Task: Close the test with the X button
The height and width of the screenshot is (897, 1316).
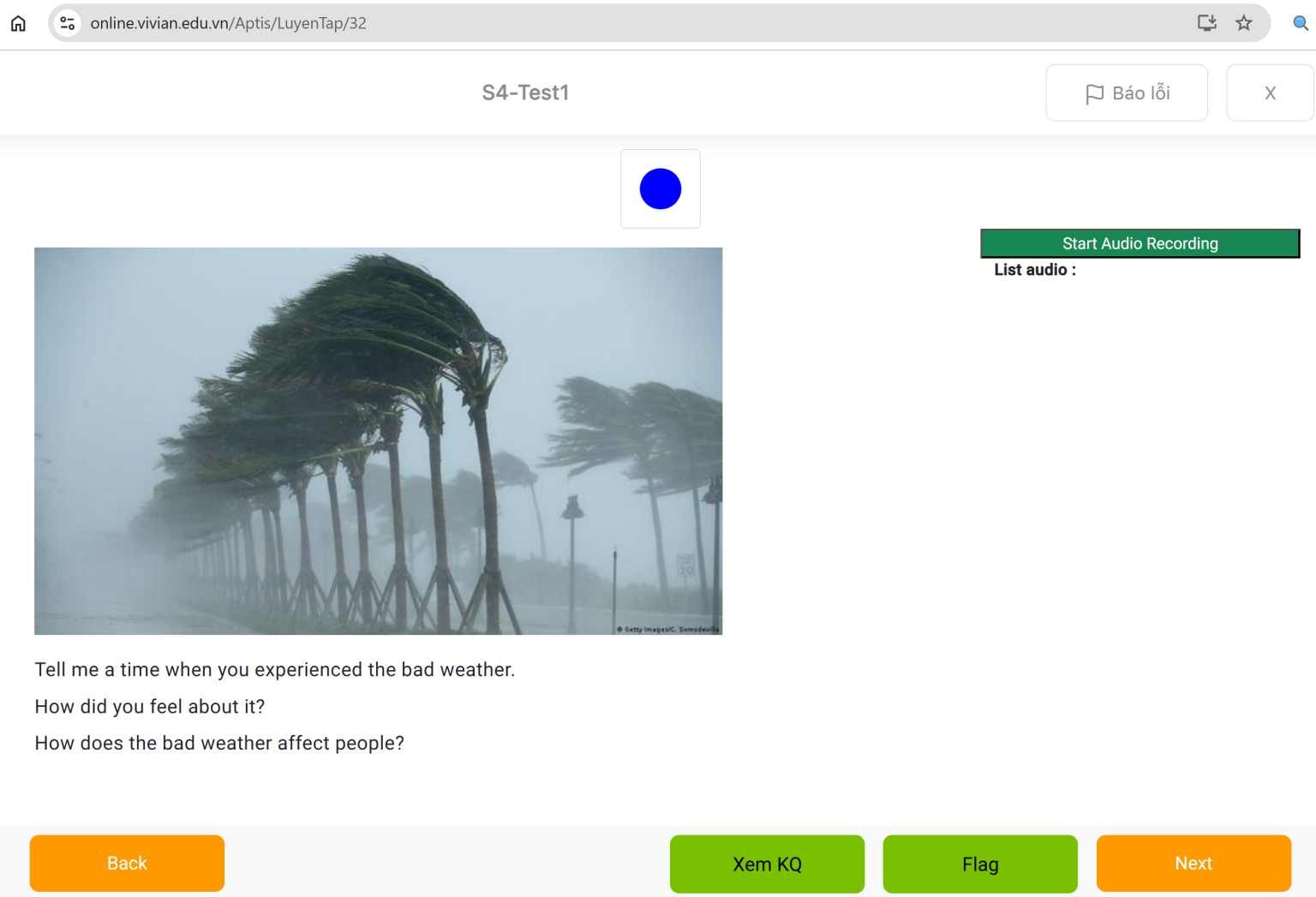Action: (1270, 93)
